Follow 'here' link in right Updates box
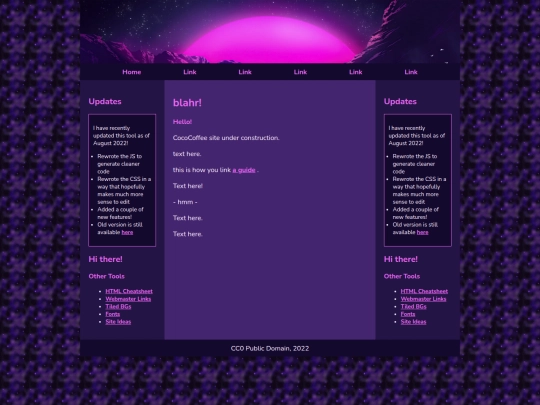The width and height of the screenshot is (540, 405). coord(423,232)
